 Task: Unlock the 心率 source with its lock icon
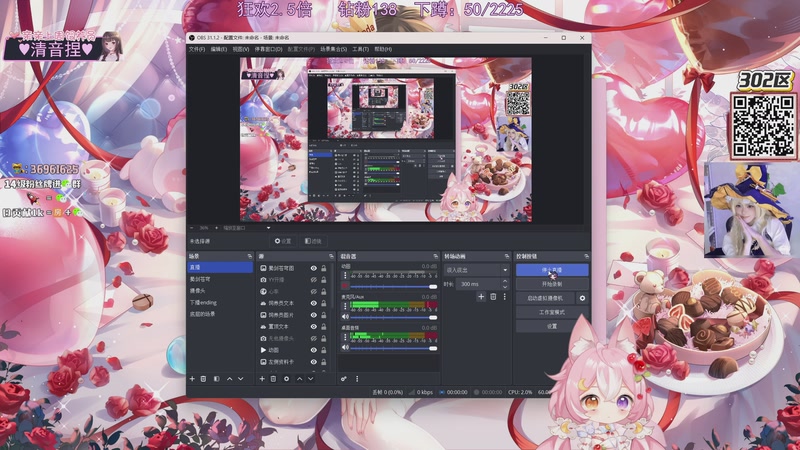pyautogui.click(x=323, y=291)
